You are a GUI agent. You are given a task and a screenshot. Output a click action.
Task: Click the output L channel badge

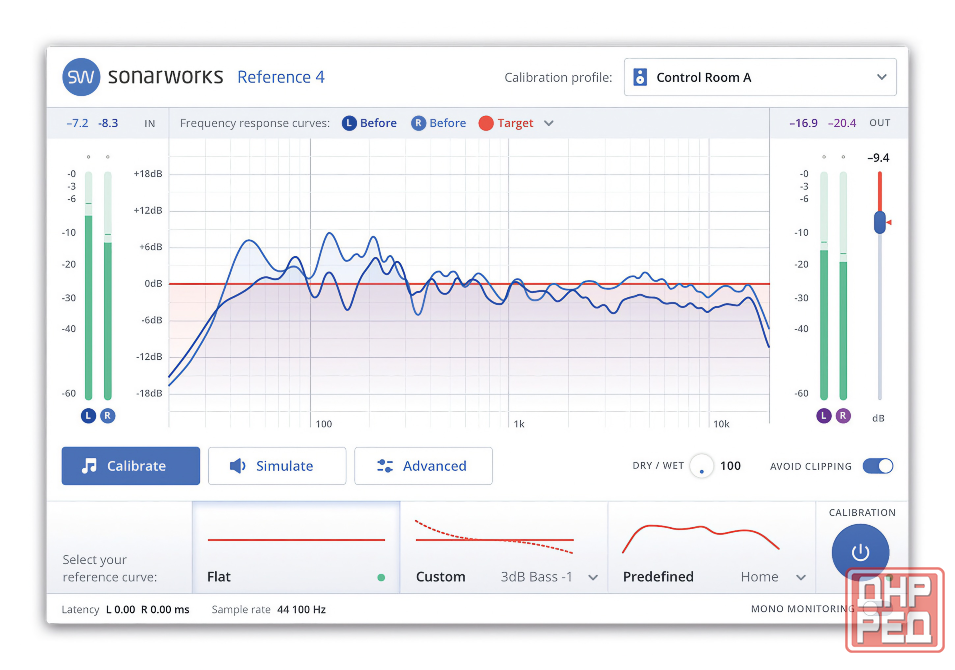click(824, 416)
